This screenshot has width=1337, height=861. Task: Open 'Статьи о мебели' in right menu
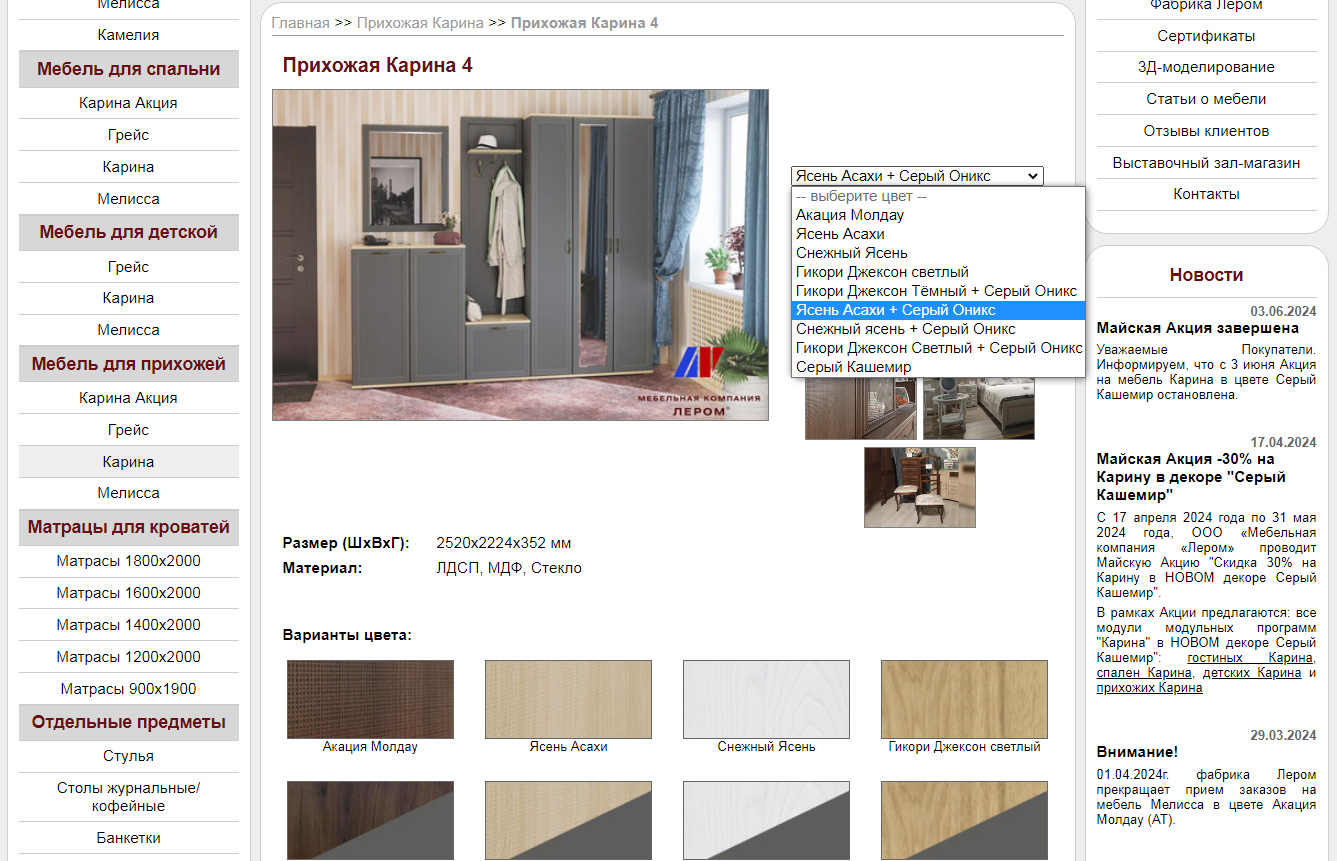1206,99
